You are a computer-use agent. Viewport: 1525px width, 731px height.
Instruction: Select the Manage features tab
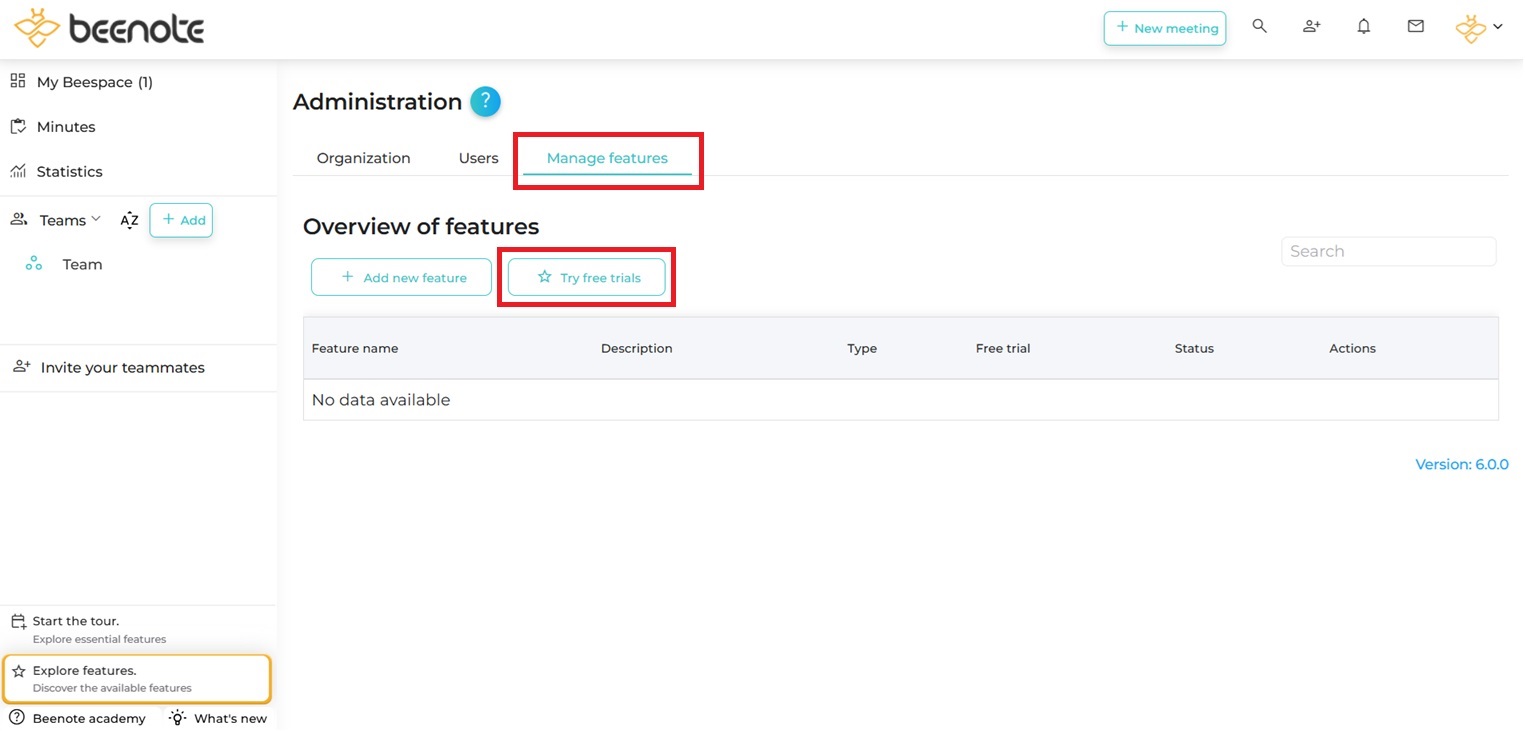click(x=607, y=158)
